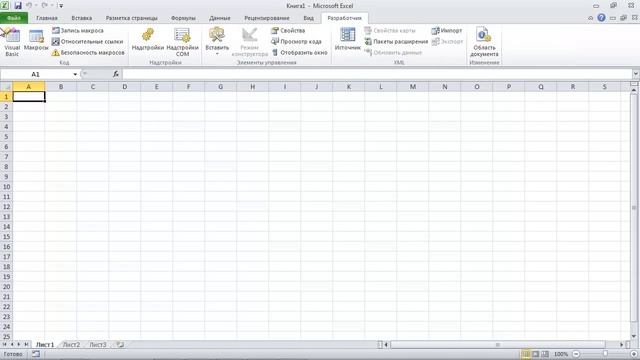640x360 pixels.
Task: Go to first sheet navigation arrow
Action: pyautogui.click(x=5, y=344)
